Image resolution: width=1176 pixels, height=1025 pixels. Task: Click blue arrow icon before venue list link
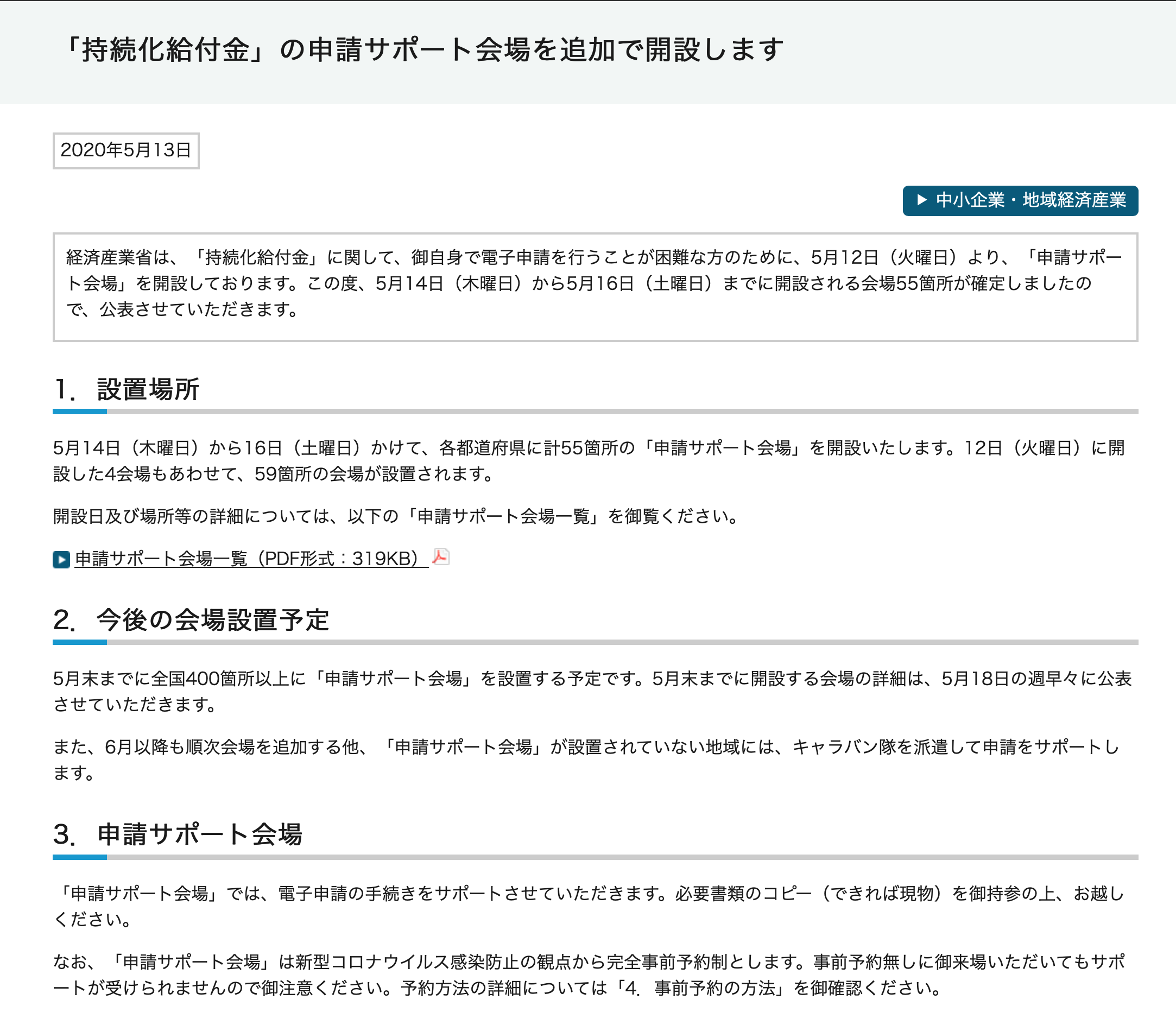(61, 559)
